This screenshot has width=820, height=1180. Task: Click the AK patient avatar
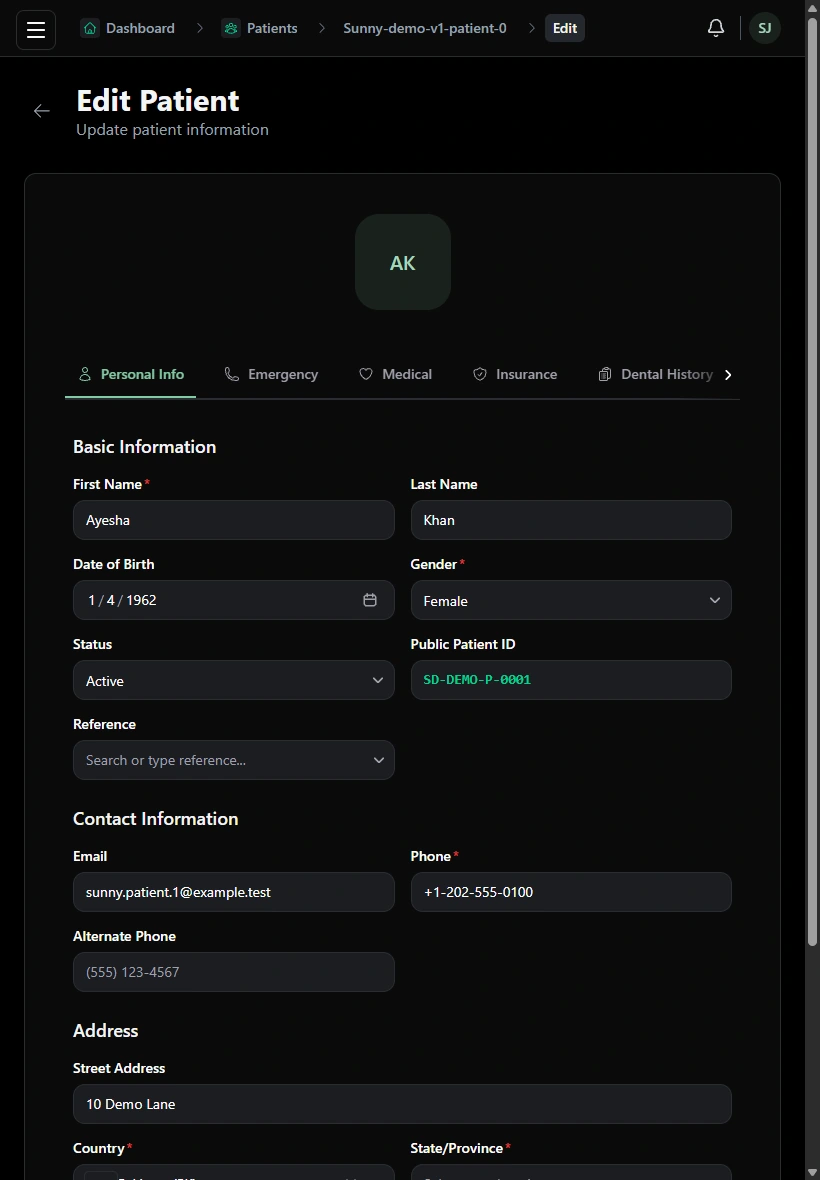click(402, 262)
